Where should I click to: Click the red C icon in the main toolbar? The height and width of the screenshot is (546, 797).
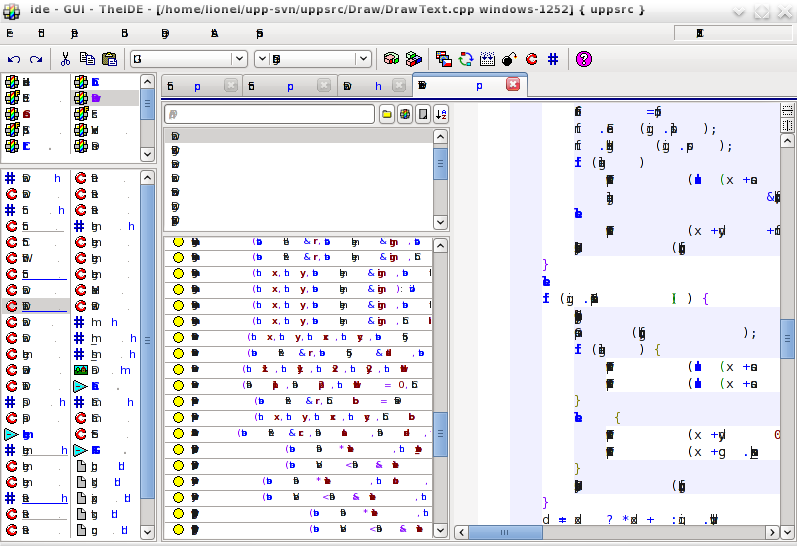pos(531,59)
